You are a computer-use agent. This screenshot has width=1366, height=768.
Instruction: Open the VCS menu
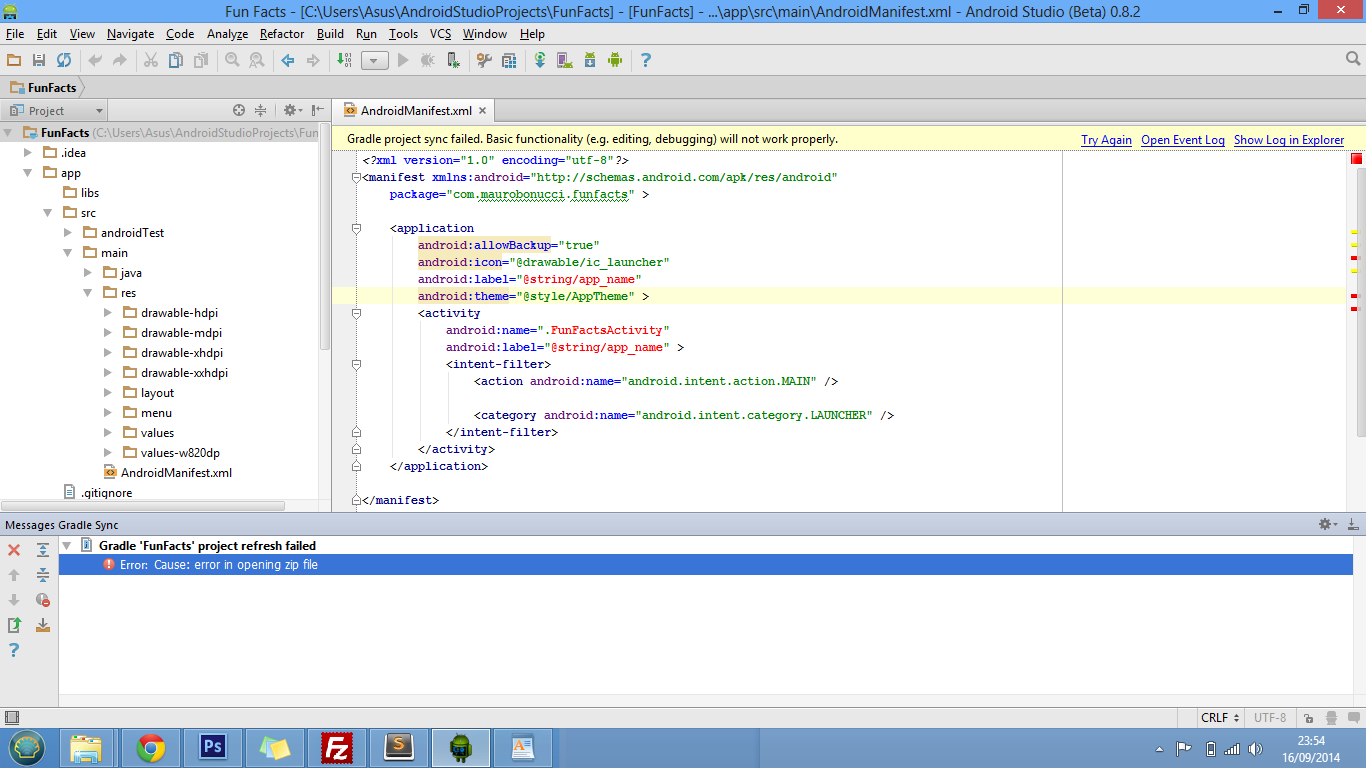coord(440,34)
